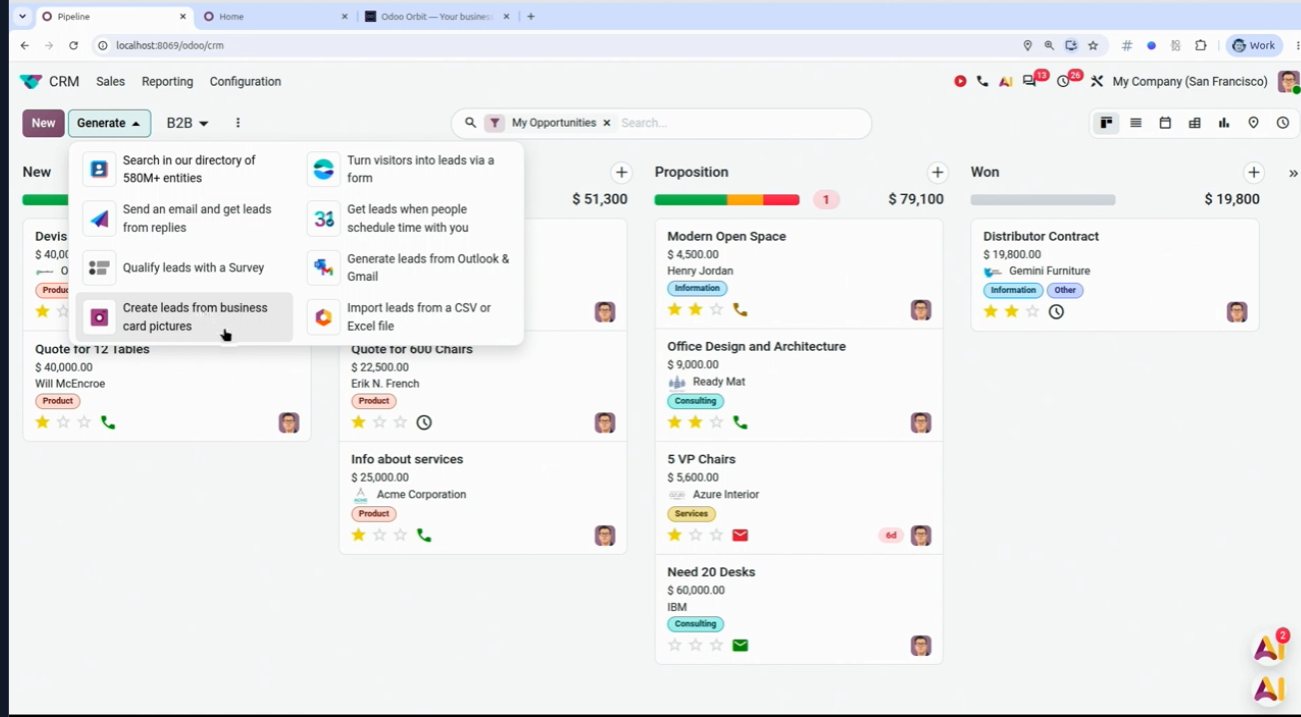Viewport: 1301px width, 717px height.
Task: Open My Company (San Francisco) switcher
Action: (x=1190, y=82)
